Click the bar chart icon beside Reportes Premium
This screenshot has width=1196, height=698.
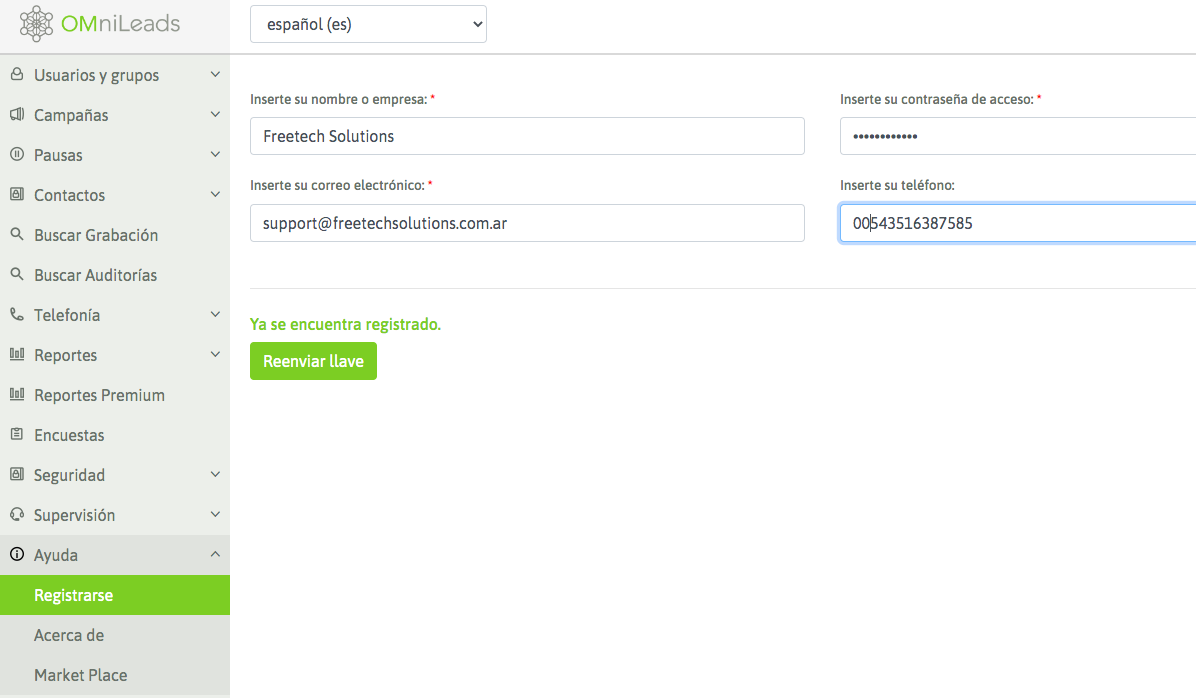click(16, 395)
